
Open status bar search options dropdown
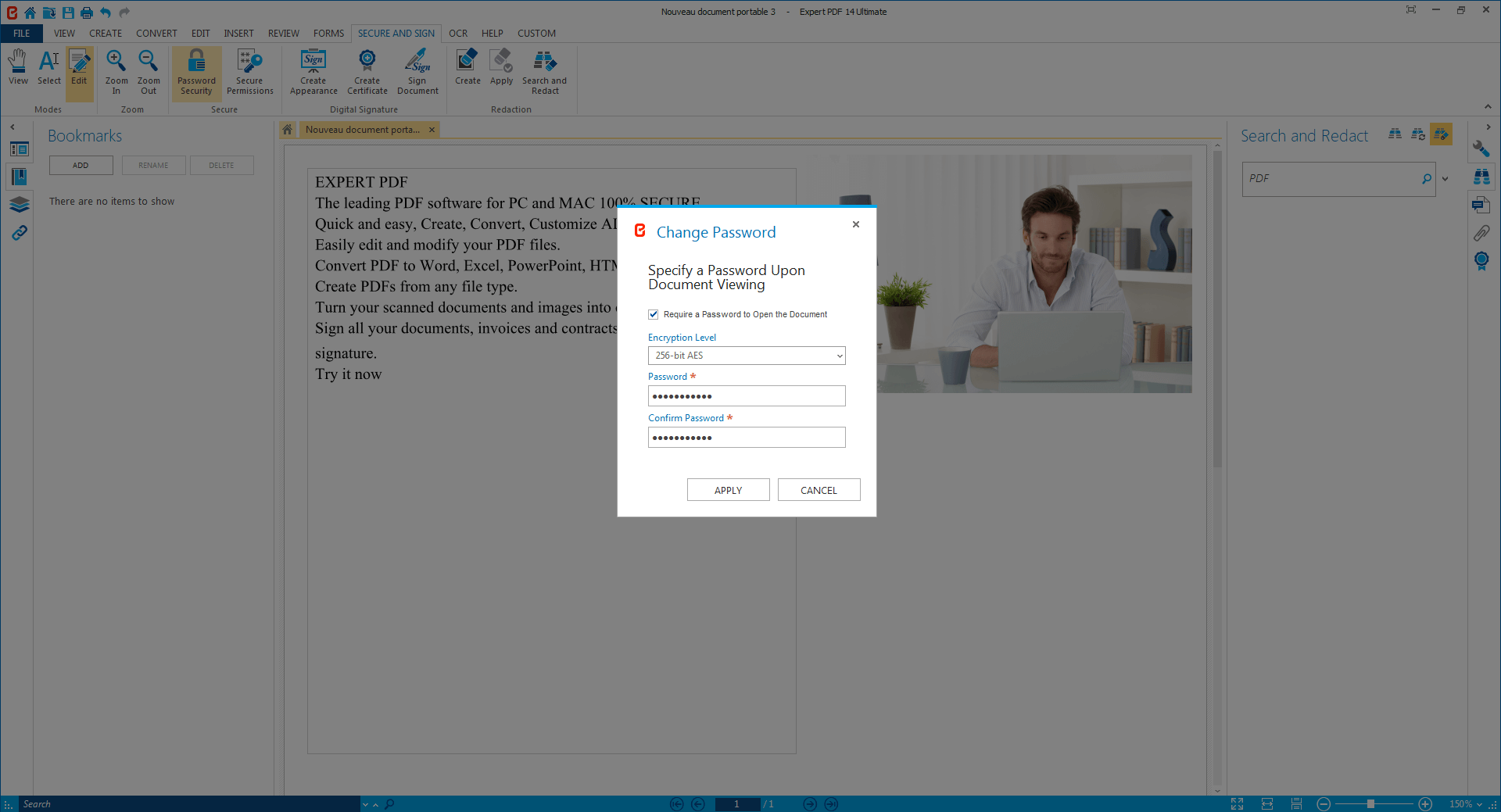click(x=365, y=804)
